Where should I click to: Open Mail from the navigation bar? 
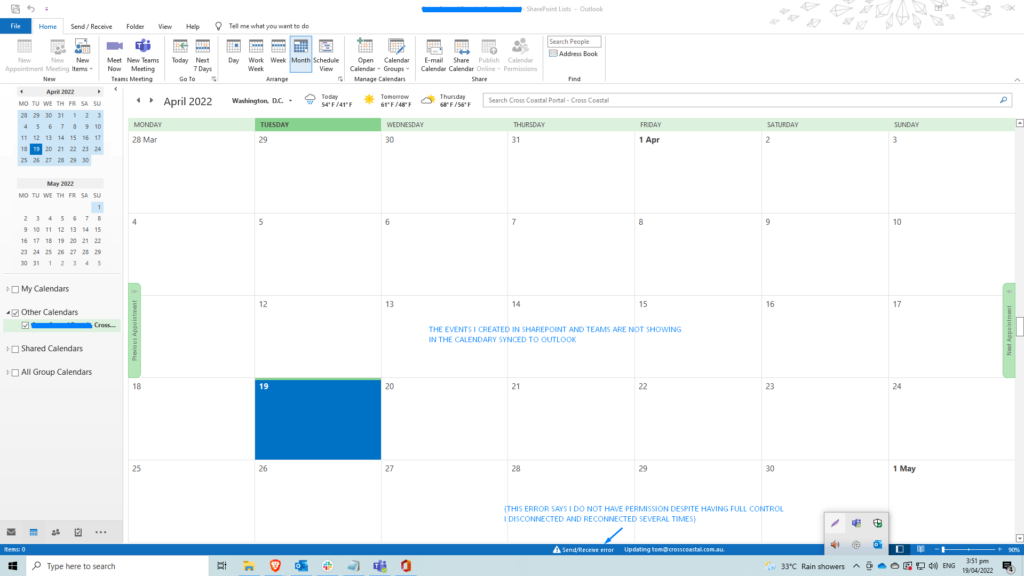pos(11,532)
